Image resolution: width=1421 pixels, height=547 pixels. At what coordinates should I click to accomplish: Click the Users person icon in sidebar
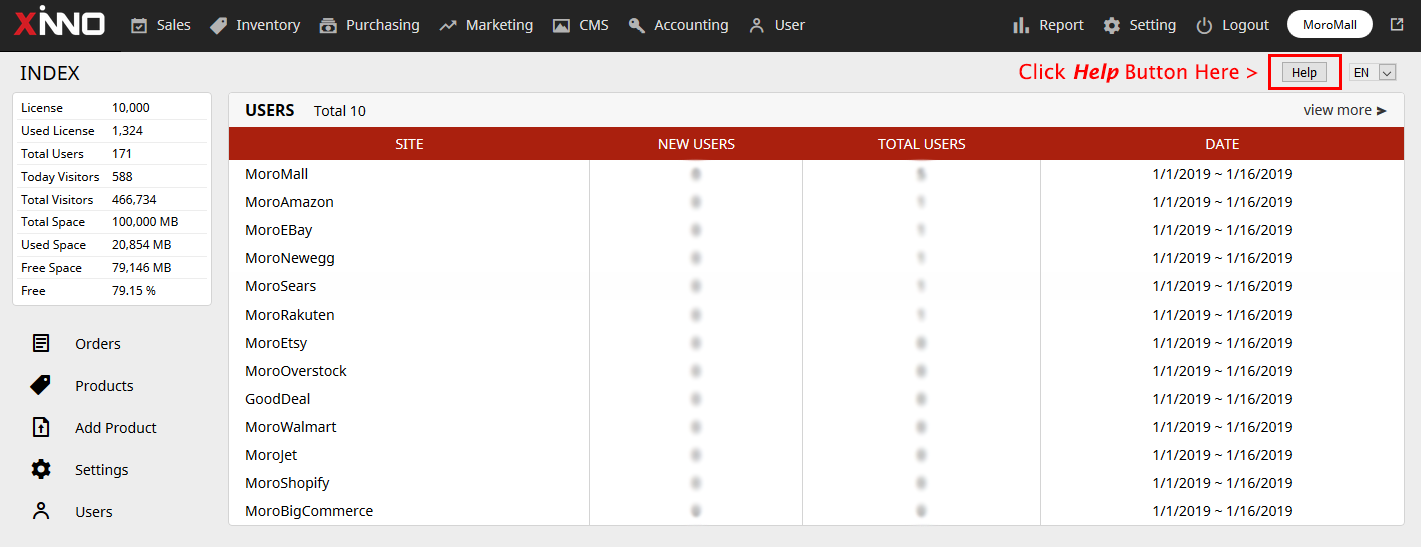pyautogui.click(x=41, y=511)
